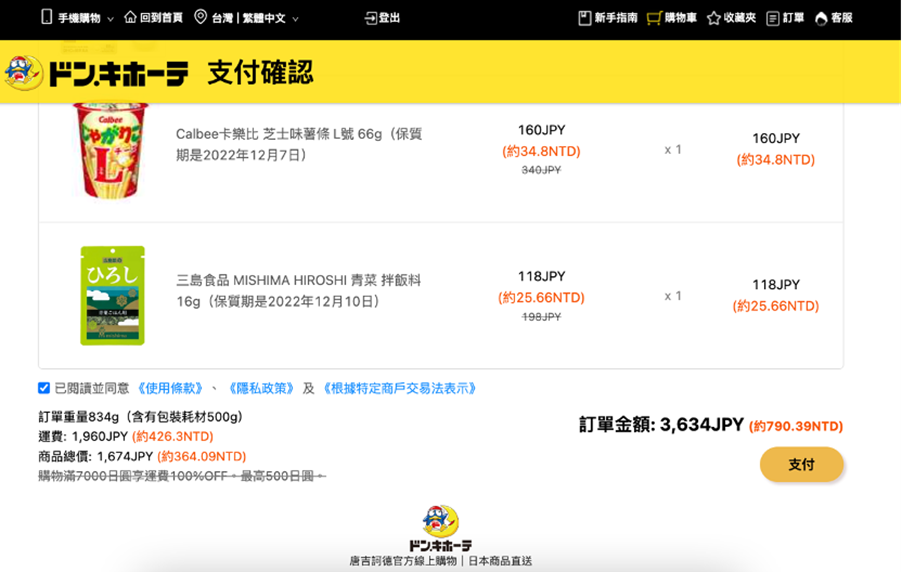Open the 客服 page

[842, 18]
